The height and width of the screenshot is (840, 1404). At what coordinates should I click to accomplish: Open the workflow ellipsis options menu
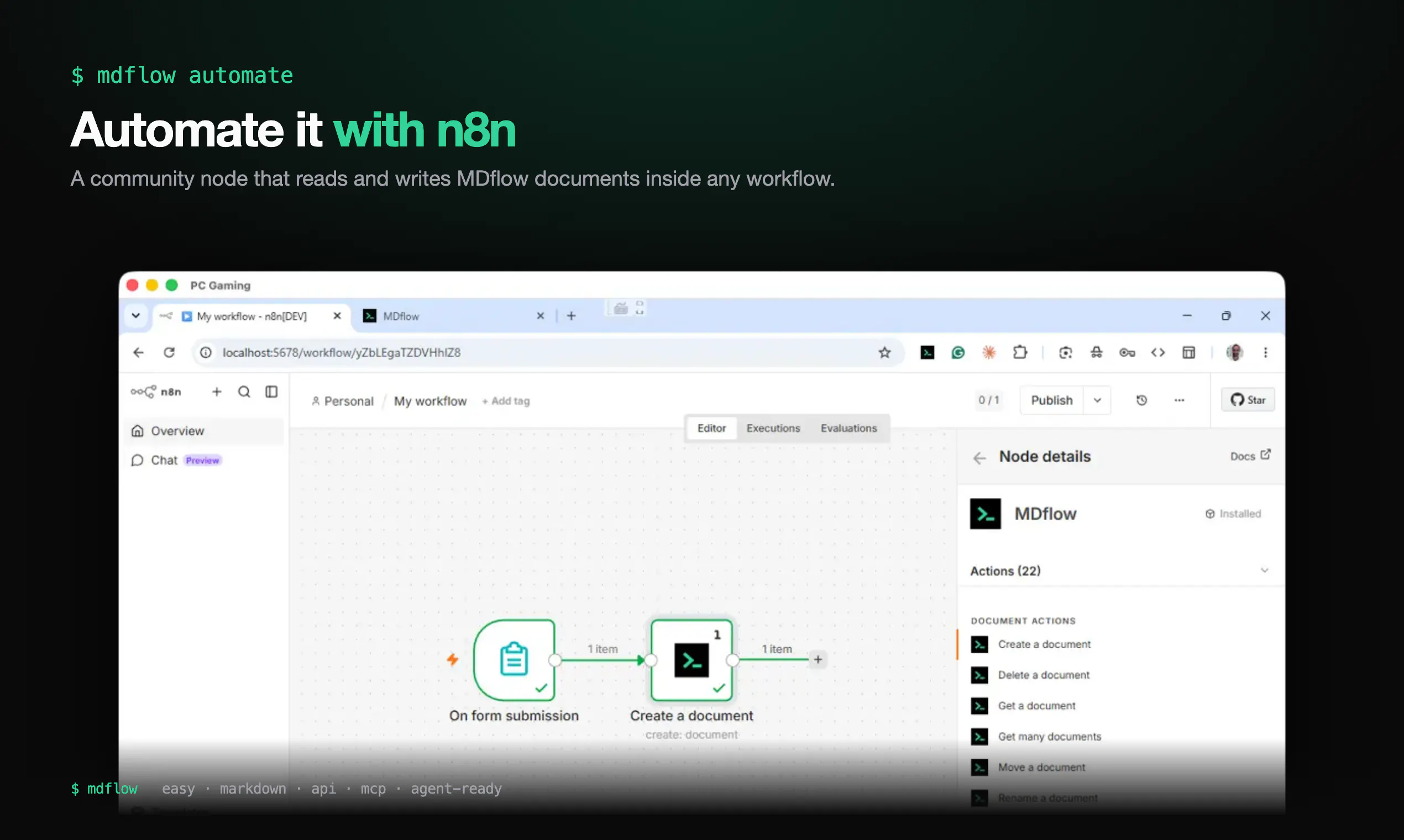coord(1179,400)
